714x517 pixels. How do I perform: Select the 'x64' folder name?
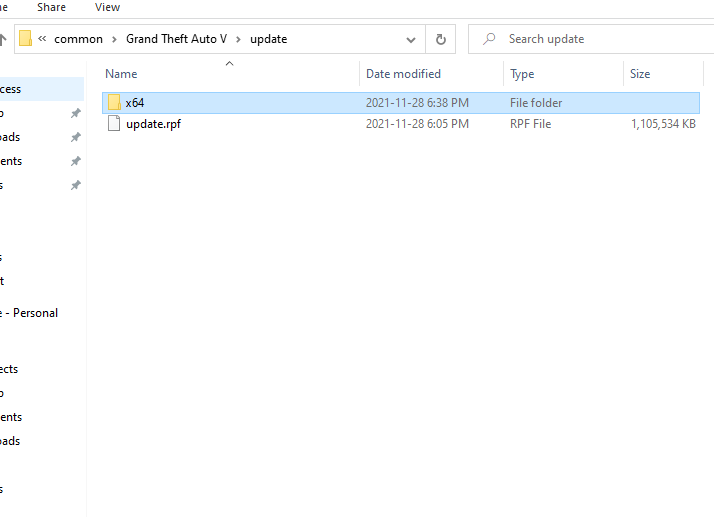135,103
